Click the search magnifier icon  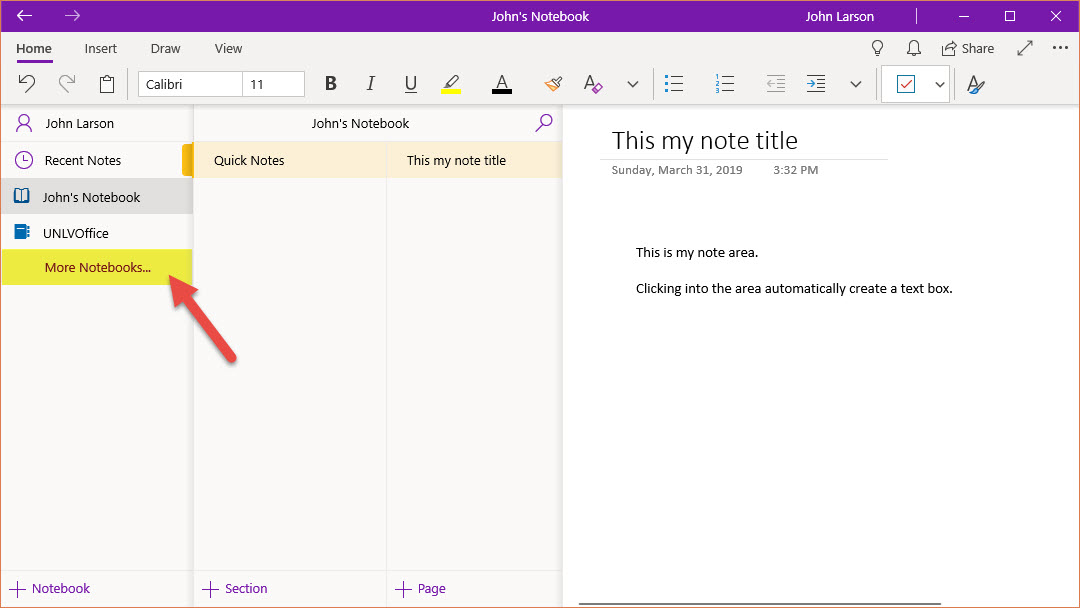click(544, 123)
